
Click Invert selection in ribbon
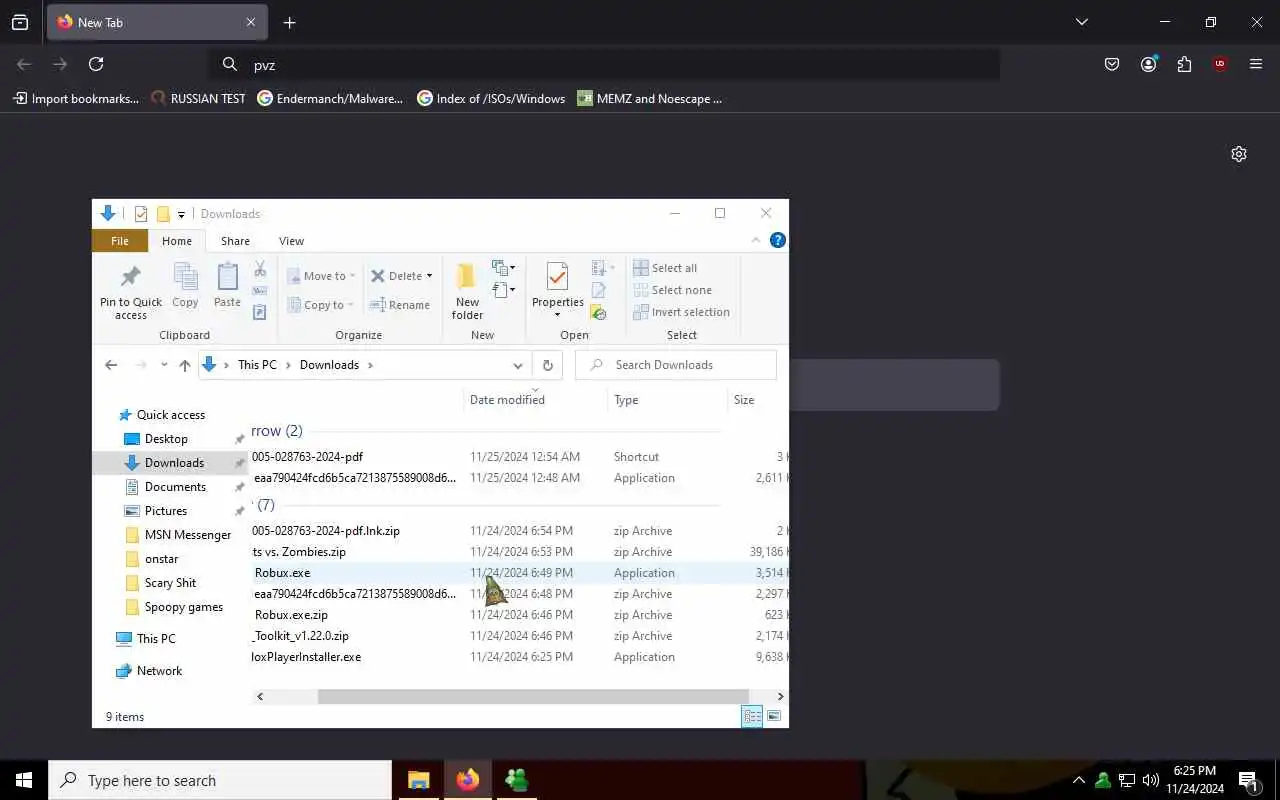pyautogui.click(x=681, y=312)
